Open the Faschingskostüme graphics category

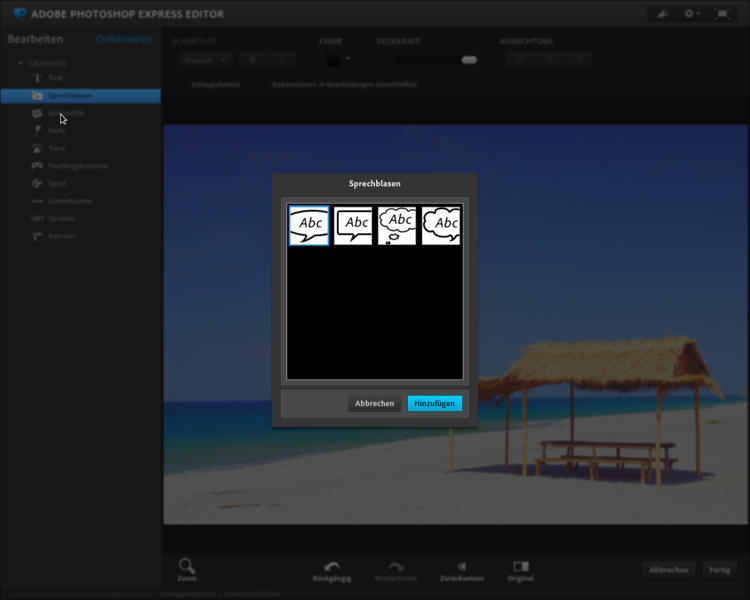tap(70, 166)
